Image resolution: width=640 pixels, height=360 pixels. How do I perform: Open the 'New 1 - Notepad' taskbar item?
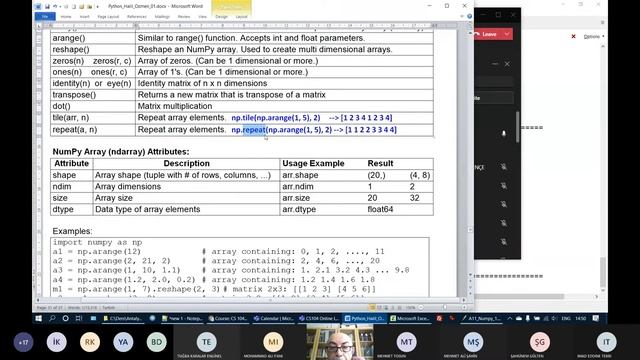[182, 318]
